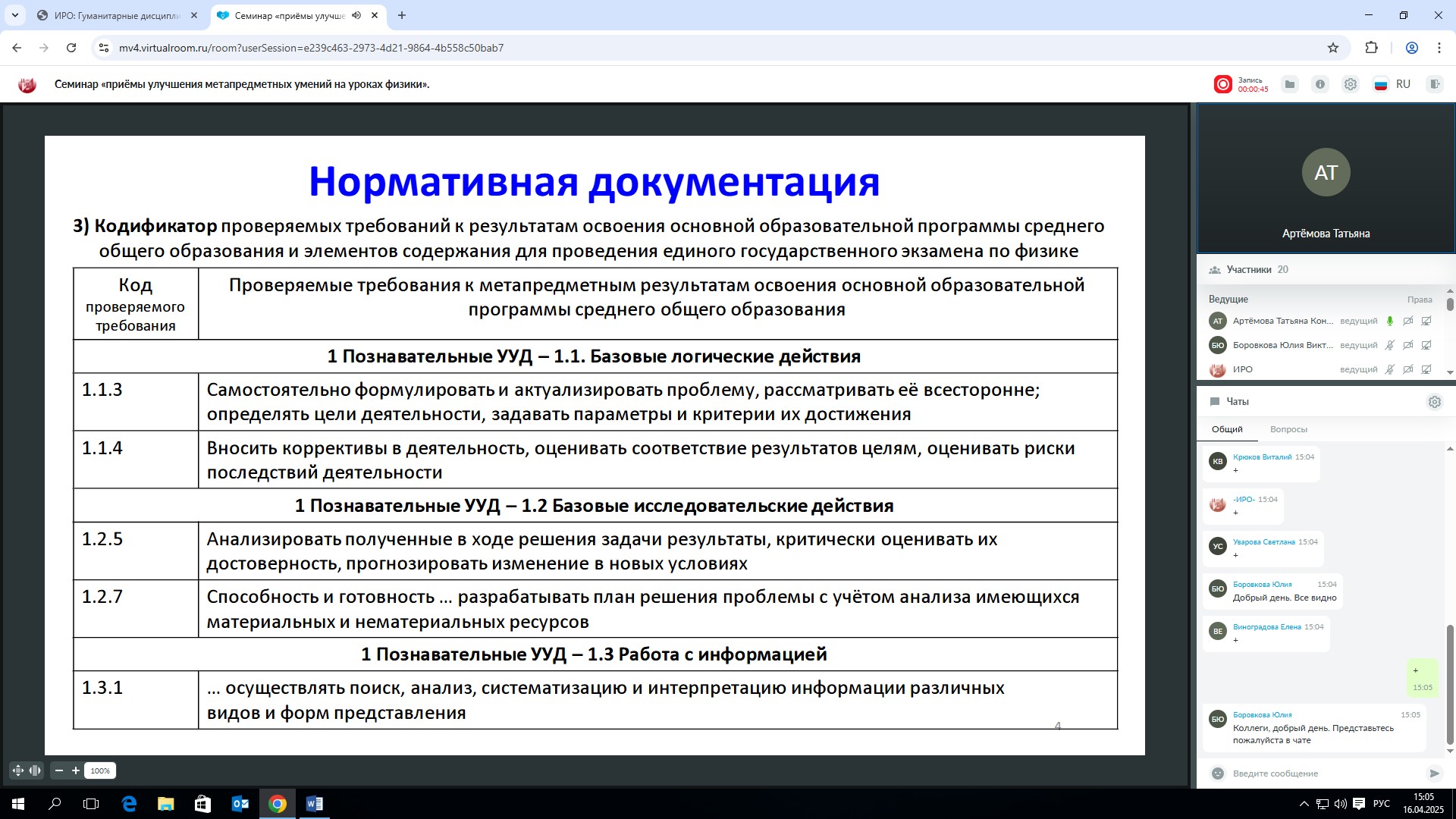The height and width of the screenshot is (819, 1456).
Task: Open the emoji picker in chat input
Action: click(1218, 773)
